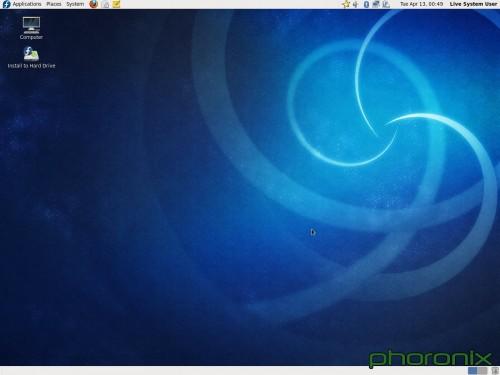Viewport: 500px width, 375px height.
Task: Switch to the second workspace
Action: click(482, 371)
